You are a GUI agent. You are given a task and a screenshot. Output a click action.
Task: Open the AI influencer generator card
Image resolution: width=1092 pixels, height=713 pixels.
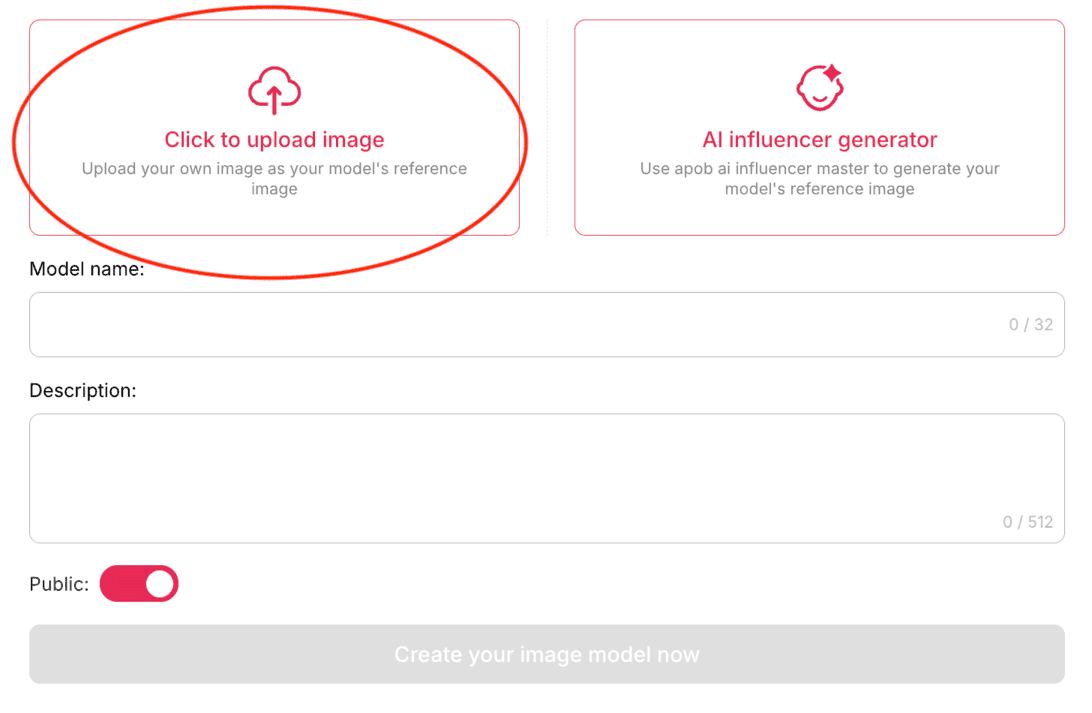coord(818,128)
